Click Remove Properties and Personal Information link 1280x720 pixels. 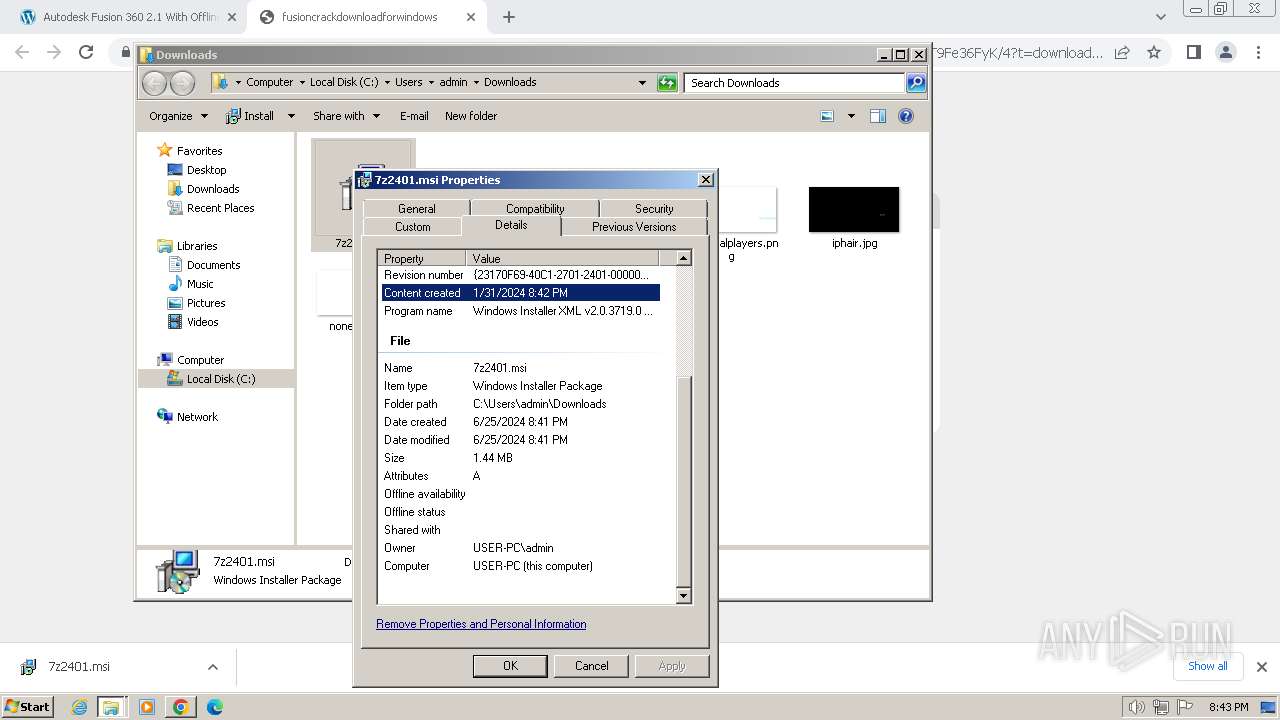[481, 624]
